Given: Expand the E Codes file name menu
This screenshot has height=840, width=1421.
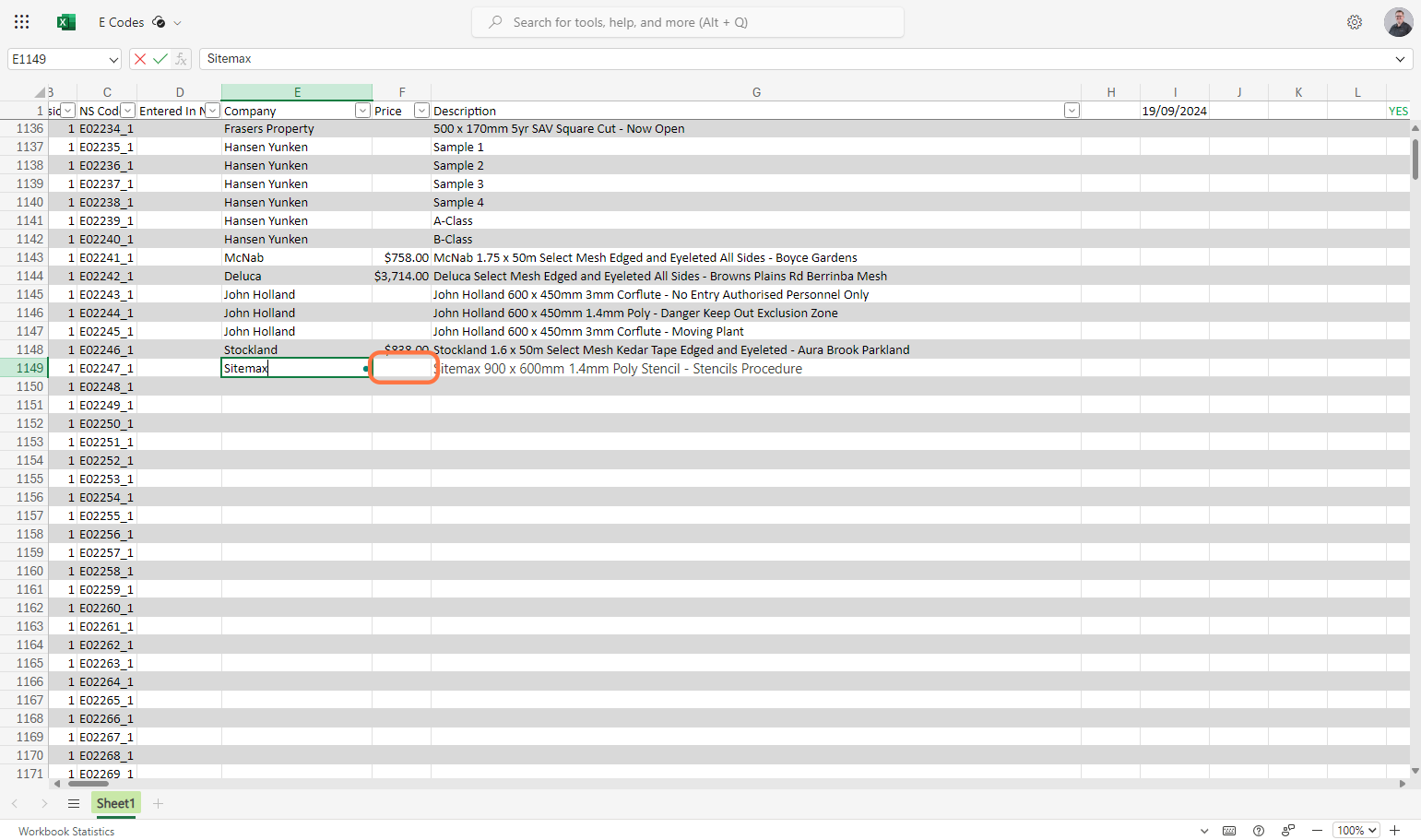Looking at the screenshot, I should click(178, 23).
